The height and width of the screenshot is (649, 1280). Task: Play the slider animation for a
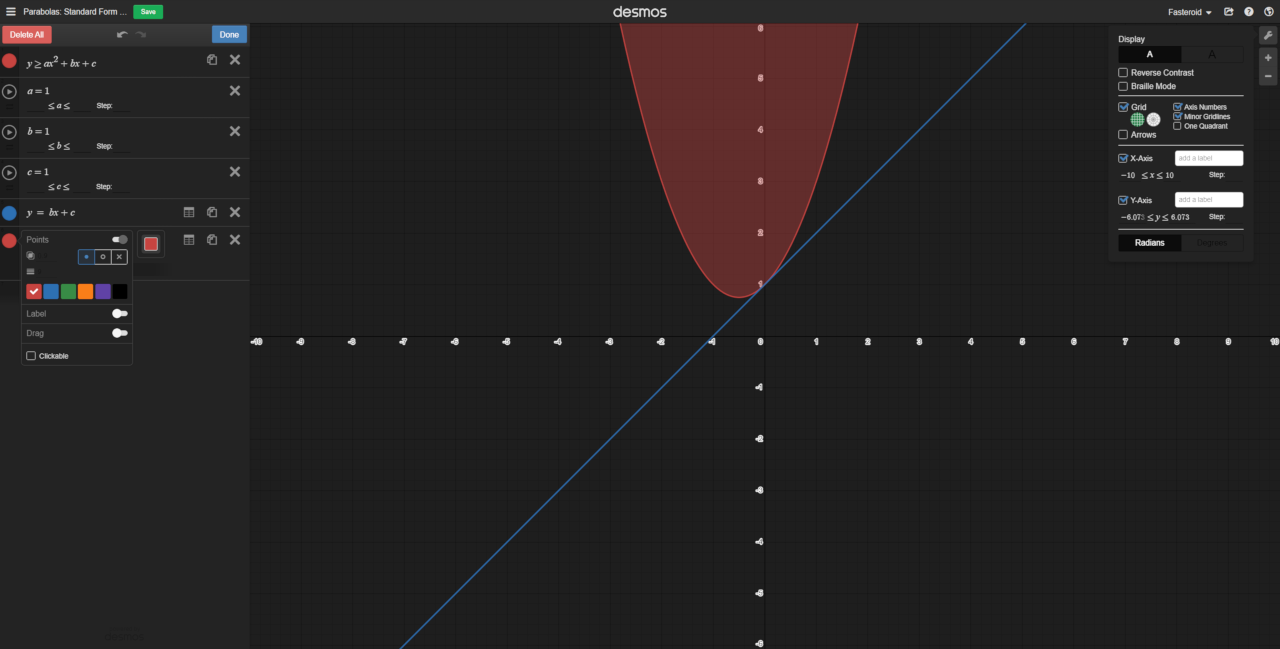(x=10, y=91)
